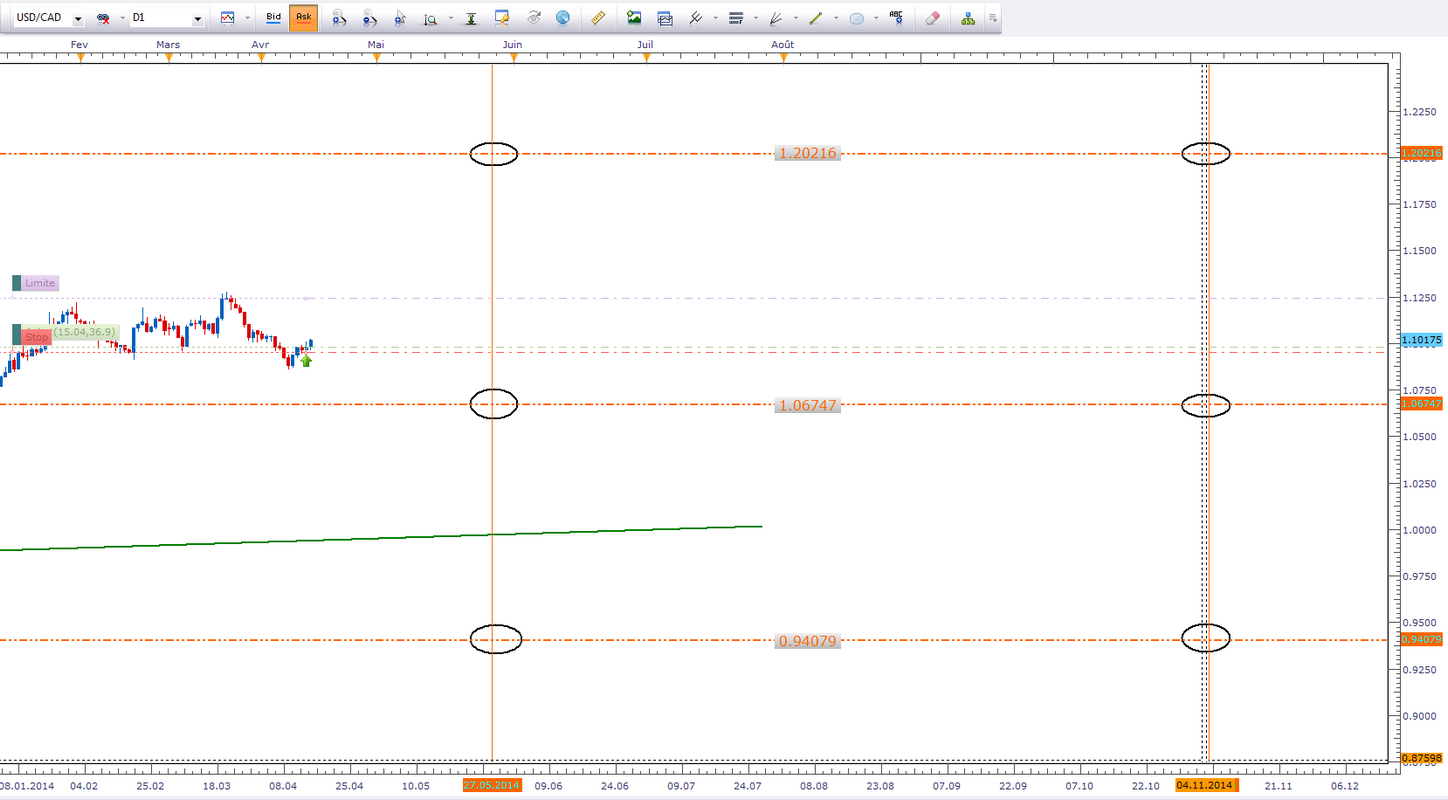Expand the chart type dropdown arrow
This screenshot has width=1448, height=800.
point(247,18)
